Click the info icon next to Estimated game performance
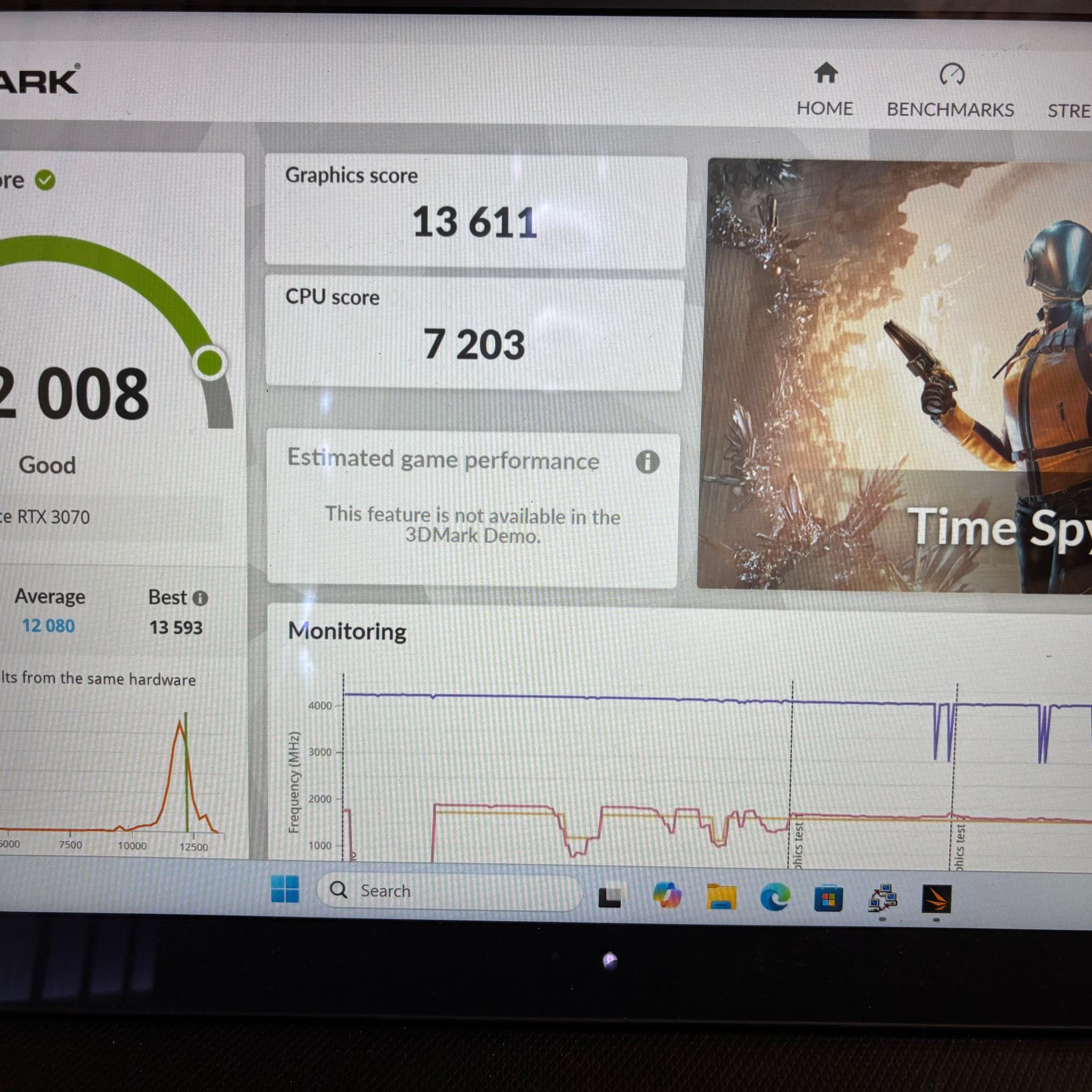This screenshot has width=1092, height=1092. (647, 462)
